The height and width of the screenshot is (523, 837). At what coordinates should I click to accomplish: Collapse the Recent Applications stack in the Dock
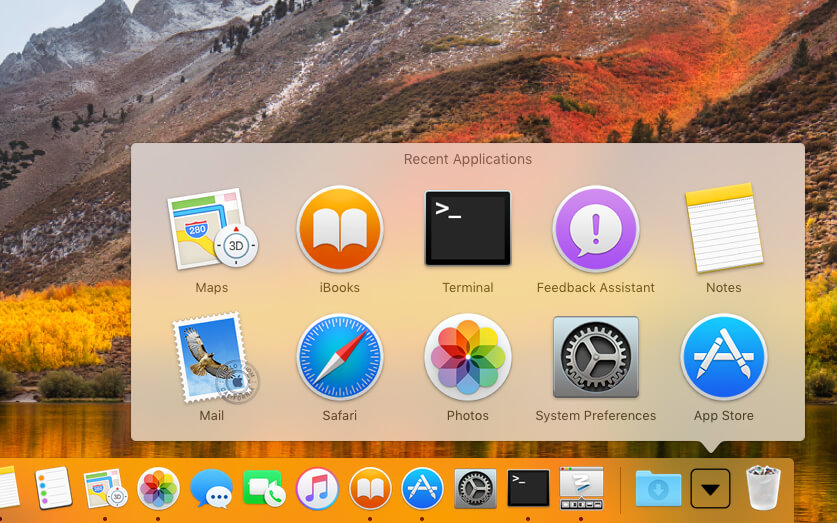[710, 489]
